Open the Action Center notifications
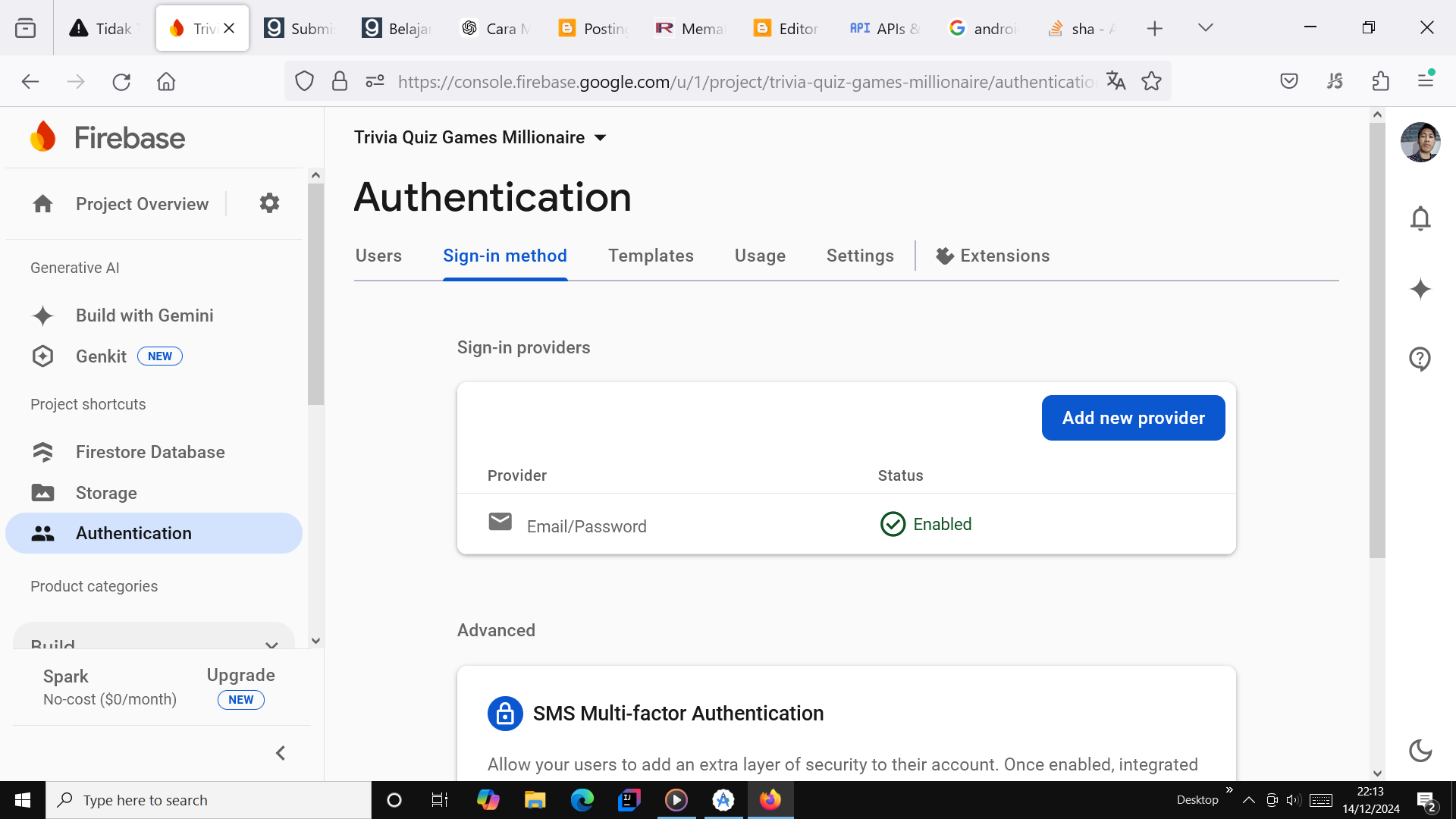This screenshot has height=819, width=1456. [1426, 801]
